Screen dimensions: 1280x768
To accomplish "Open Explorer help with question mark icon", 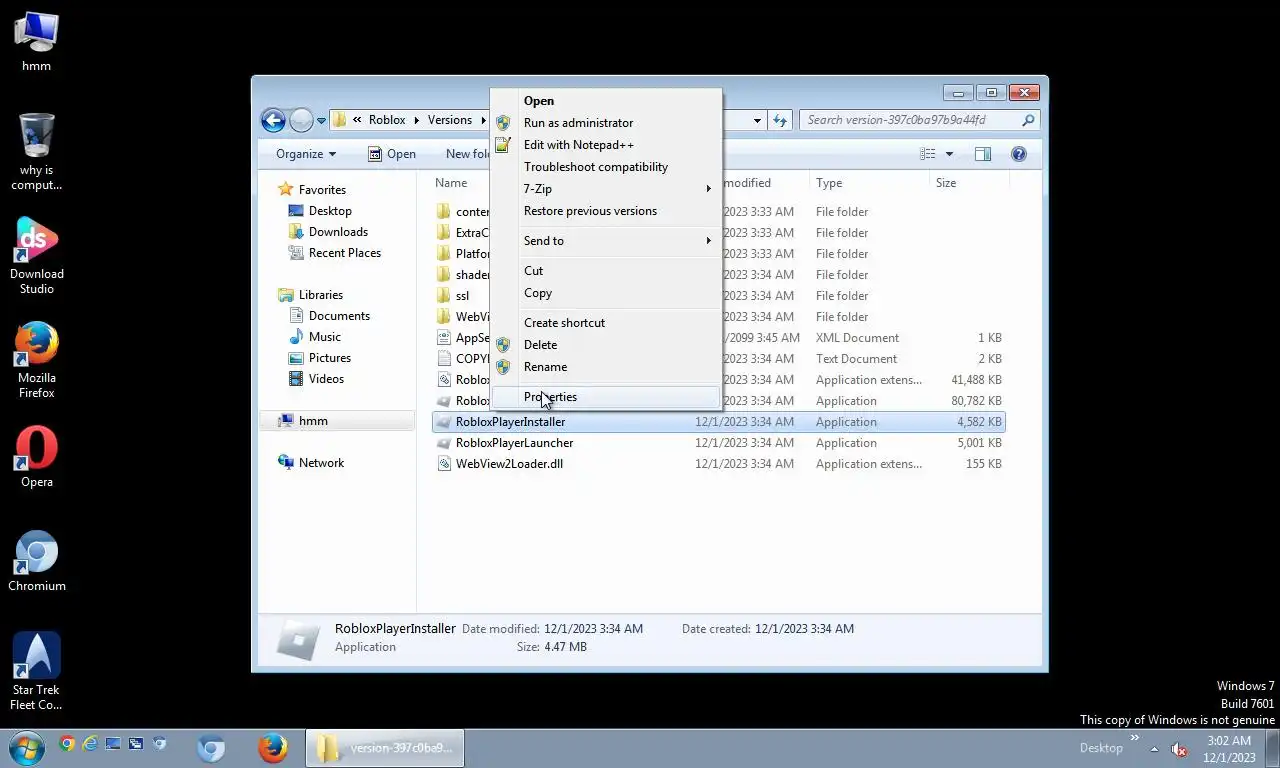I will coord(1019,154).
